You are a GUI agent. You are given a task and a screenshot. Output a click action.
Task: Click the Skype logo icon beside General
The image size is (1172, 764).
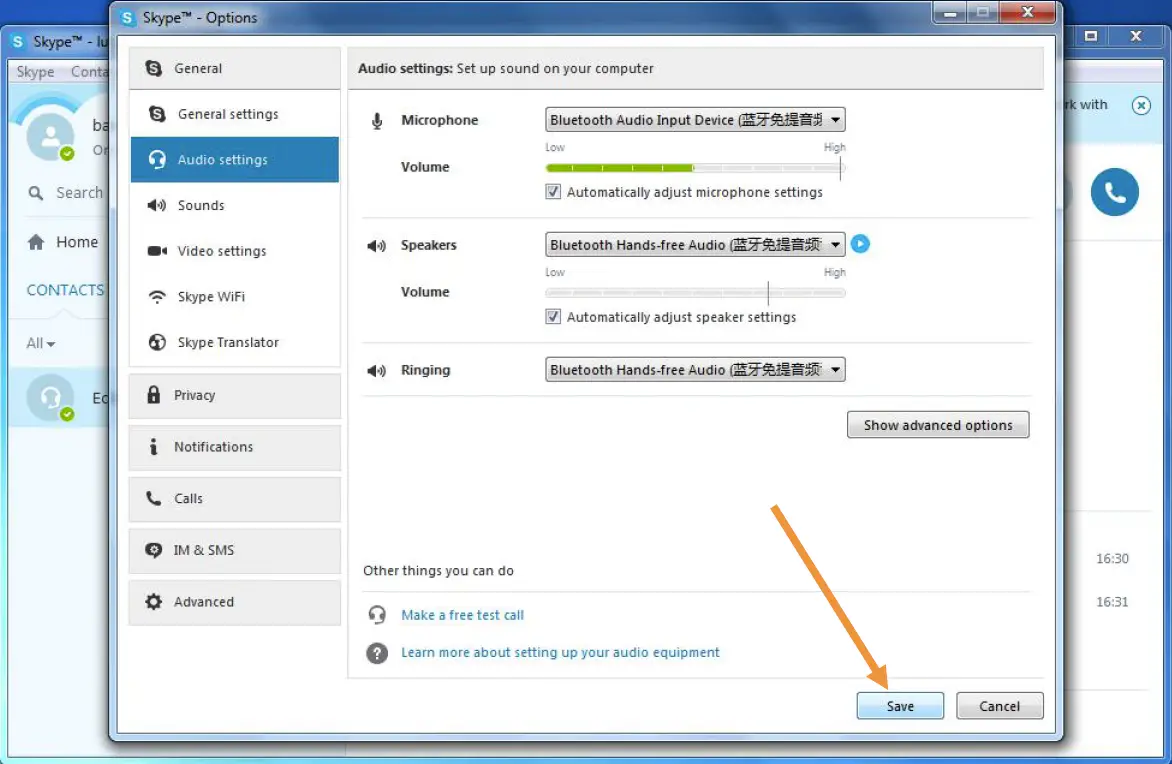[154, 68]
